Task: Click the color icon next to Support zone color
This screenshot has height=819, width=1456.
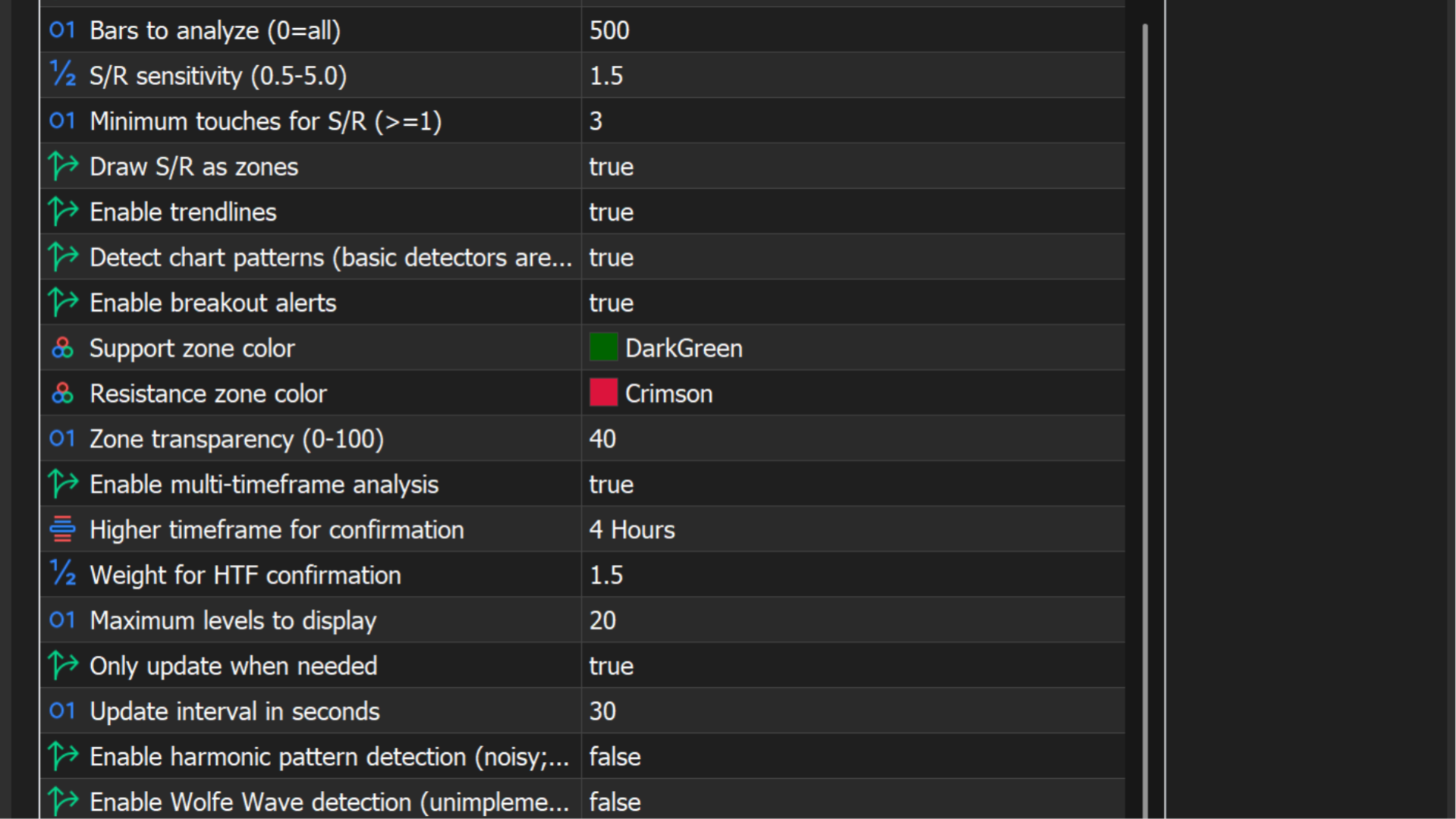Action: click(x=62, y=348)
